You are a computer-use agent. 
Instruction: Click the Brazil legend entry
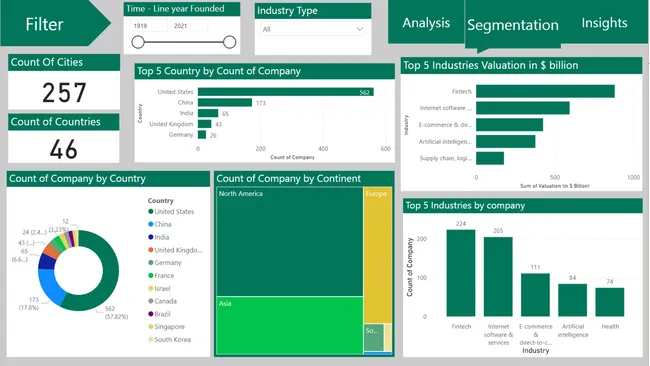coord(160,314)
